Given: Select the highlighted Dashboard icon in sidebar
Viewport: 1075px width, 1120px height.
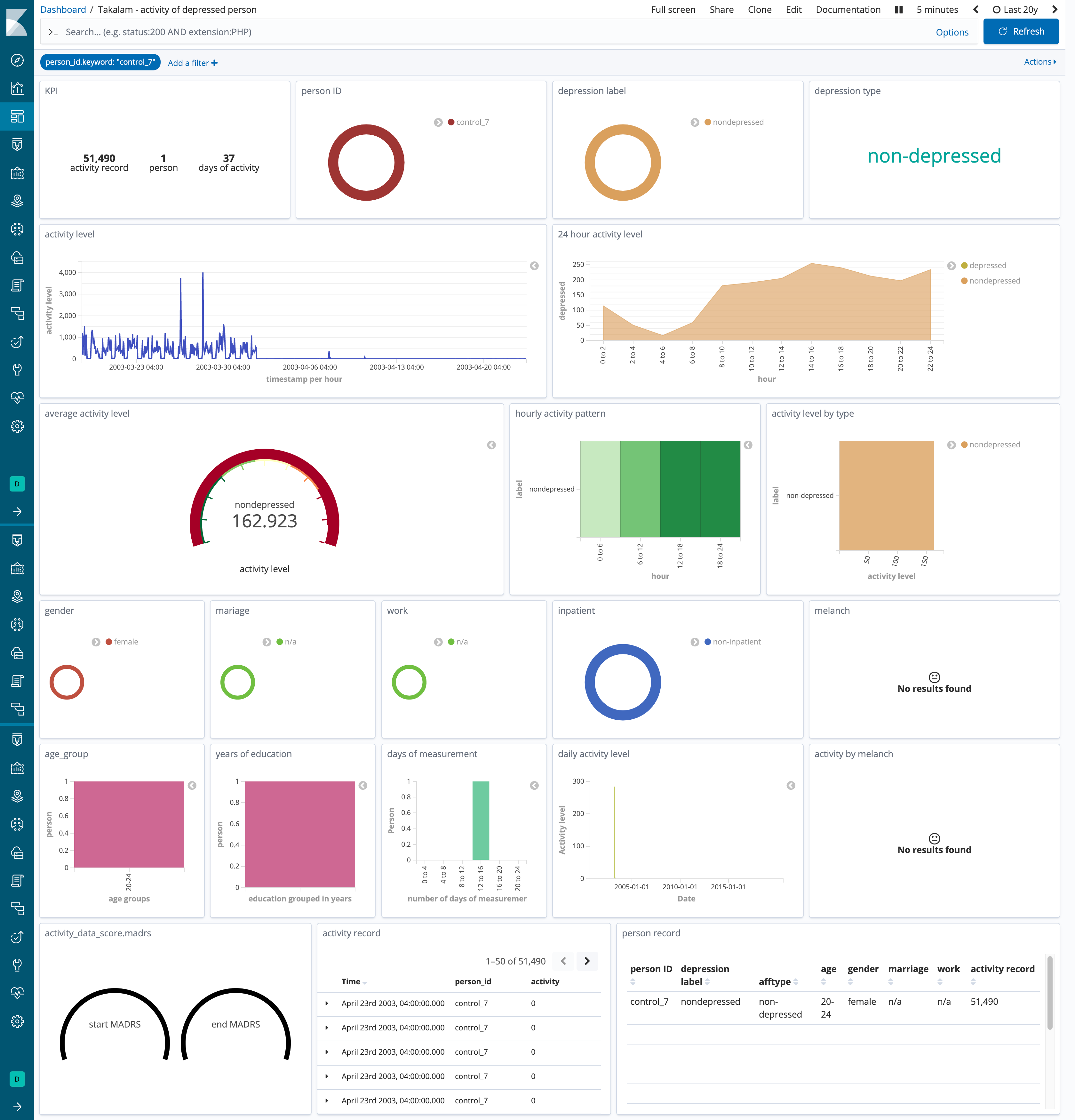Looking at the screenshot, I should [x=17, y=116].
